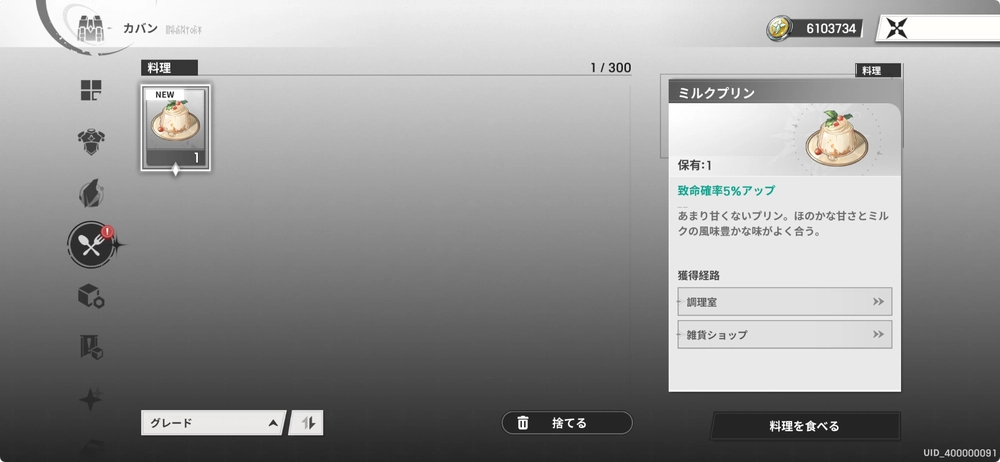Image resolution: width=1000 pixels, height=462 pixels.
Task: Click the 料理 tag above detail panel
Action: 878,70
